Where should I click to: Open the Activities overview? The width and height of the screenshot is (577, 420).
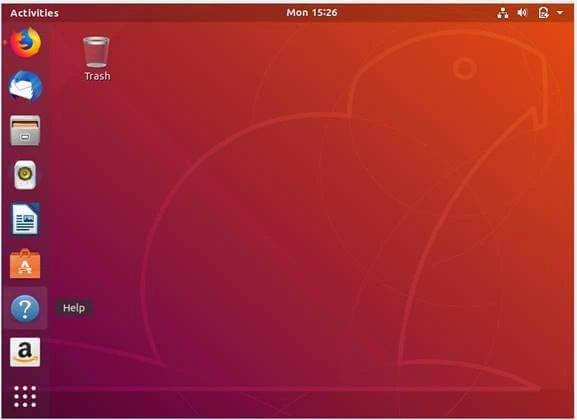34,13
